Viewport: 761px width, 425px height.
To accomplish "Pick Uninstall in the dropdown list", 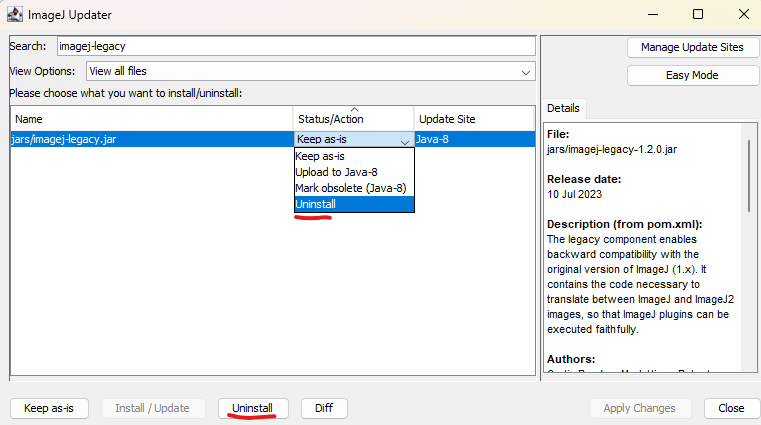I will click(354, 204).
